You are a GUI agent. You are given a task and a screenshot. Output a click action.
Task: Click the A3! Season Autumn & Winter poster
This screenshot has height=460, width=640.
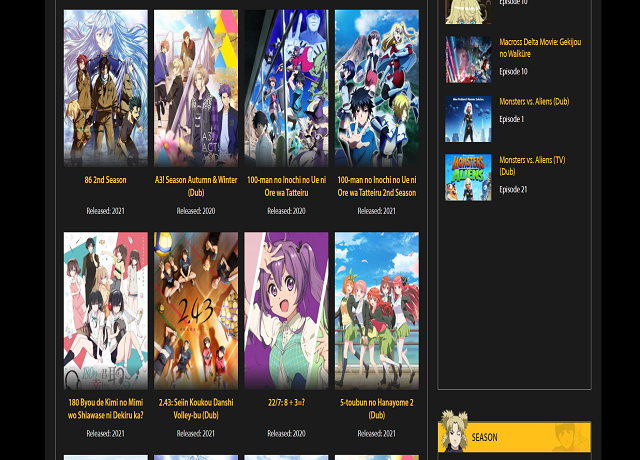point(195,88)
